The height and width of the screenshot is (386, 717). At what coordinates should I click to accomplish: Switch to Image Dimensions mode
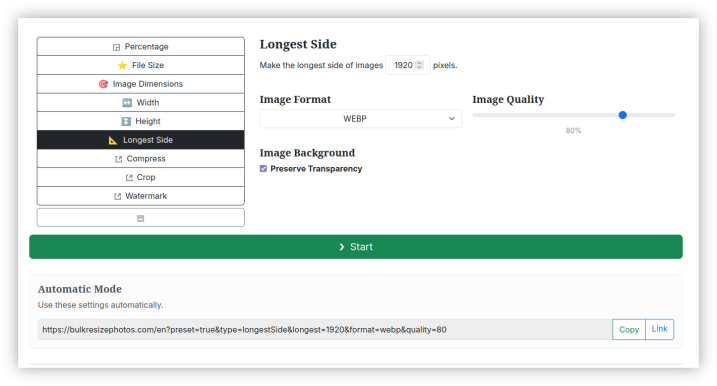pyautogui.click(x=141, y=84)
